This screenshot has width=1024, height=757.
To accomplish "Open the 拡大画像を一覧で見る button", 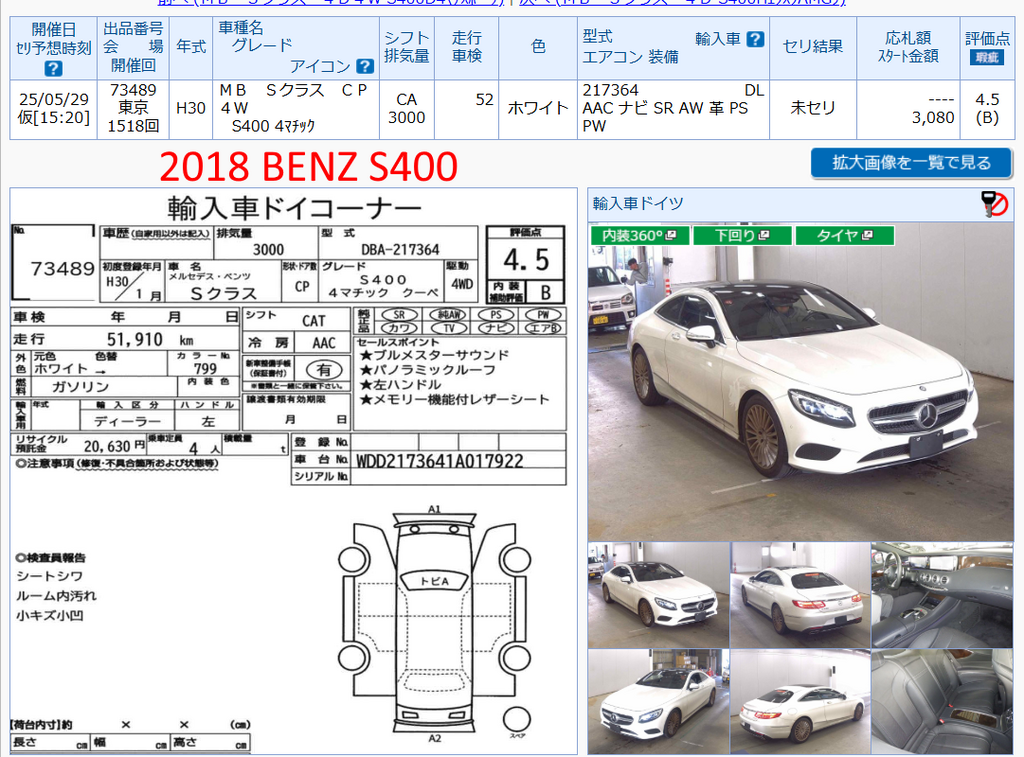I will pos(912,163).
